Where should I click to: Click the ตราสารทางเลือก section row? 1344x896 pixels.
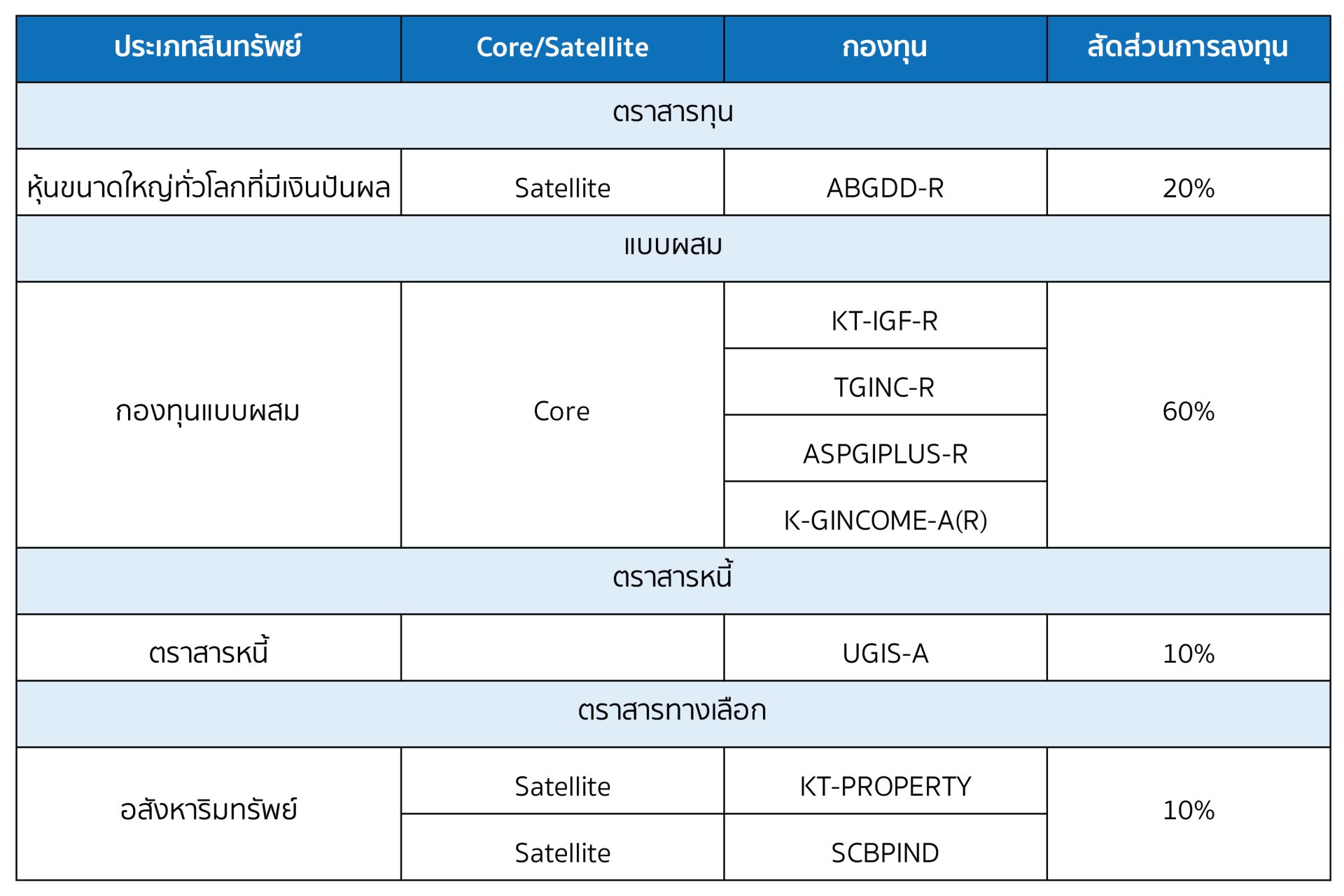(x=673, y=711)
